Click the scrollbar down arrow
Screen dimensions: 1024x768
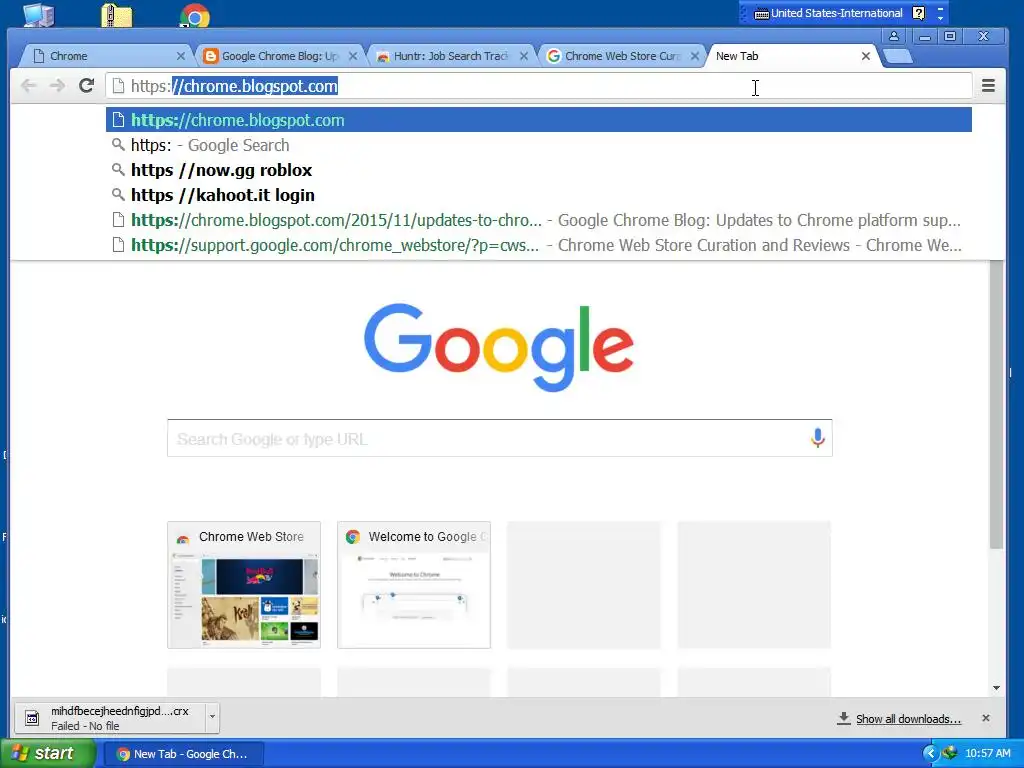[996, 688]
